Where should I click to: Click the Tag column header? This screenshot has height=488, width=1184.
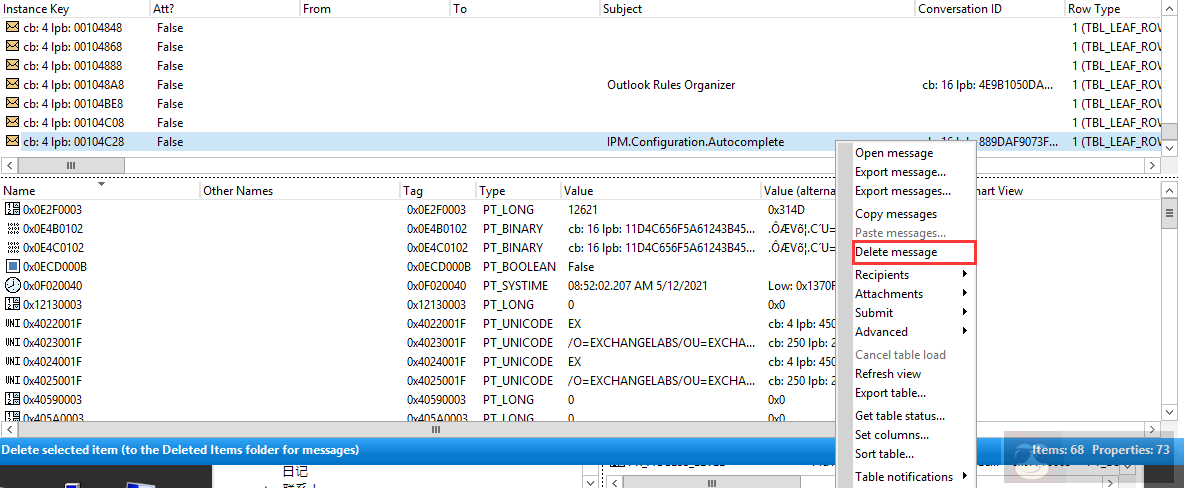point(413,191)
